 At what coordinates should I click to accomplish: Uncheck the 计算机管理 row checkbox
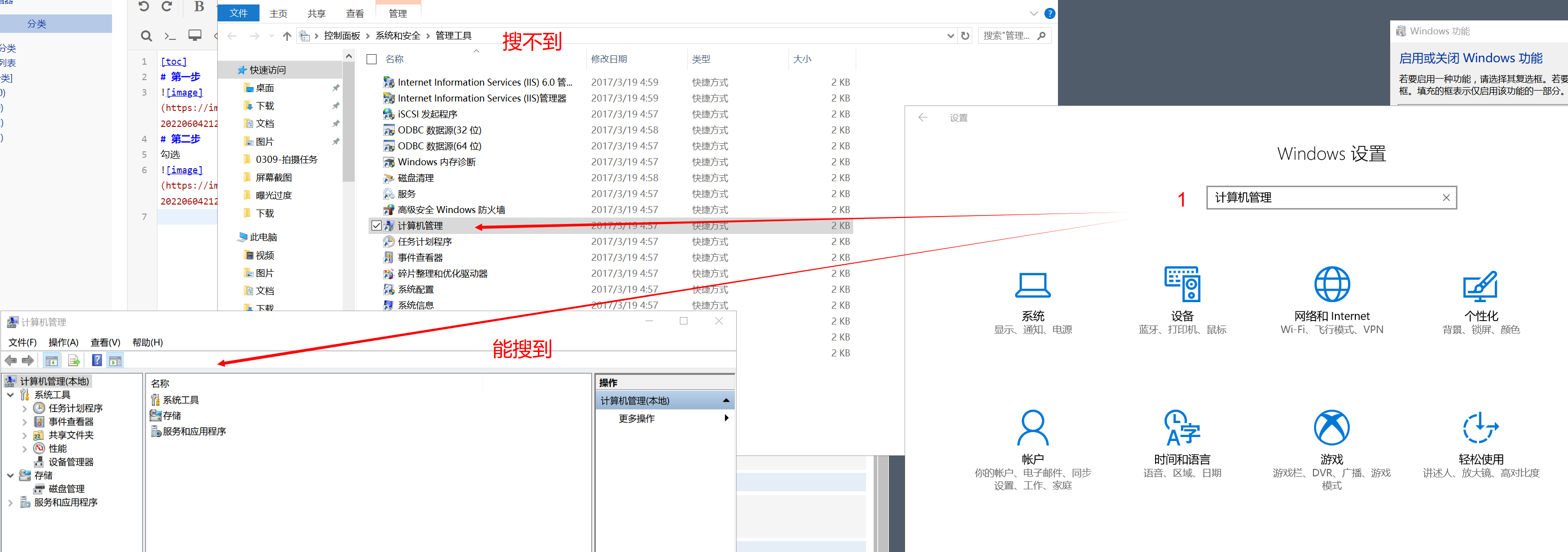(x=376, y=226)
